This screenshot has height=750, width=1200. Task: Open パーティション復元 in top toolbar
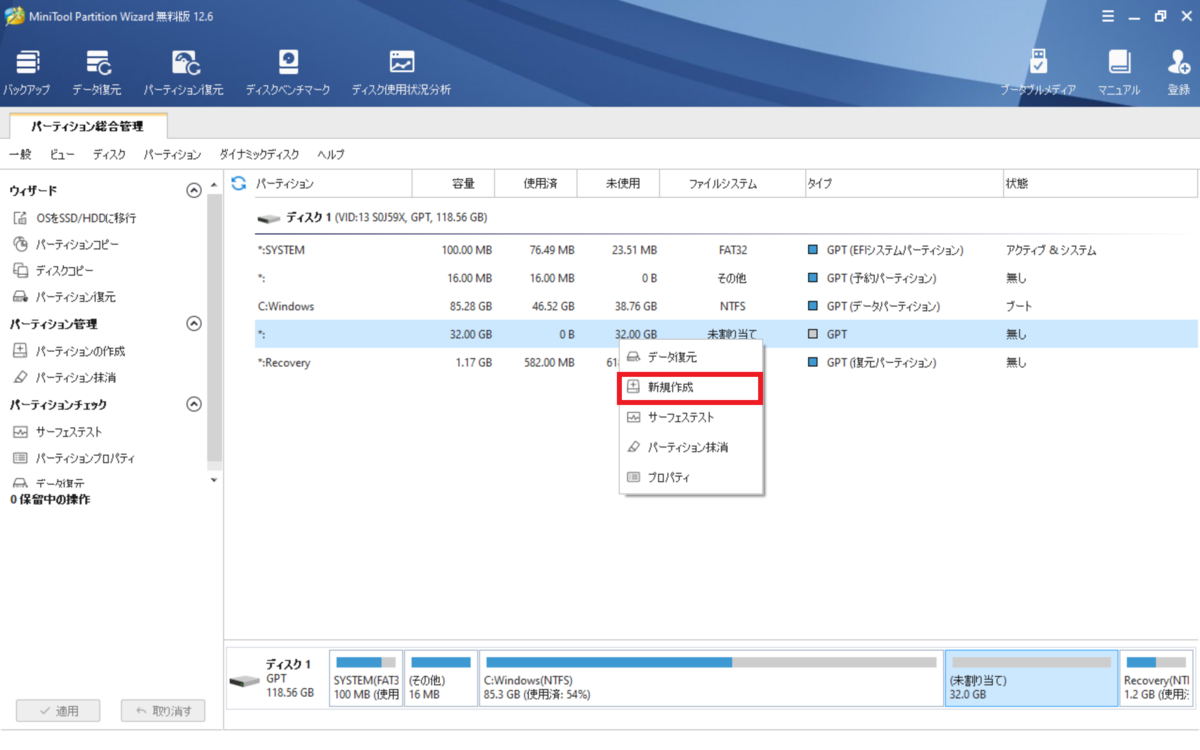point(184,72)
